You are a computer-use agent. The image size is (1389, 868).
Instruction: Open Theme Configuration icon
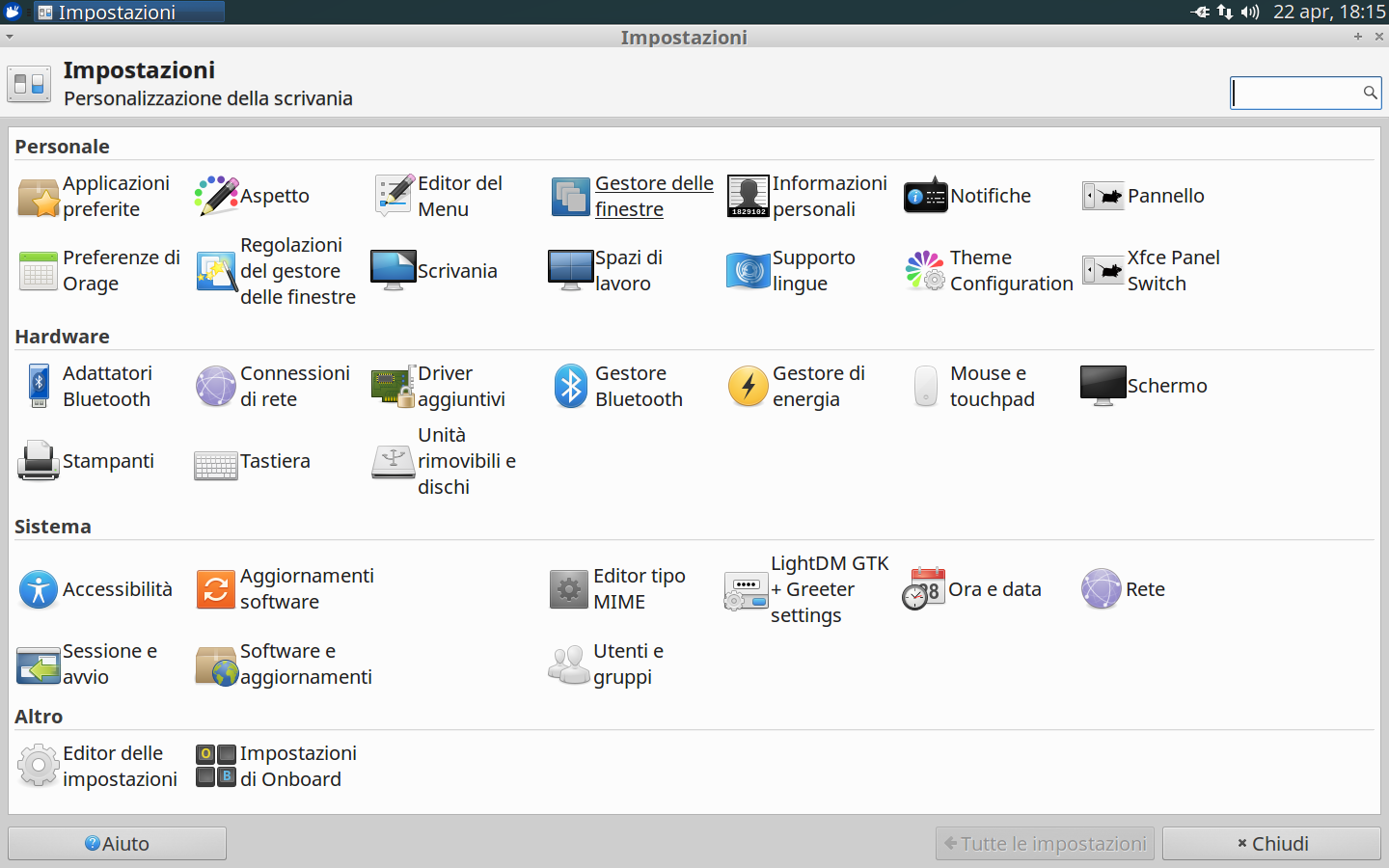click(x=926, y=271)
